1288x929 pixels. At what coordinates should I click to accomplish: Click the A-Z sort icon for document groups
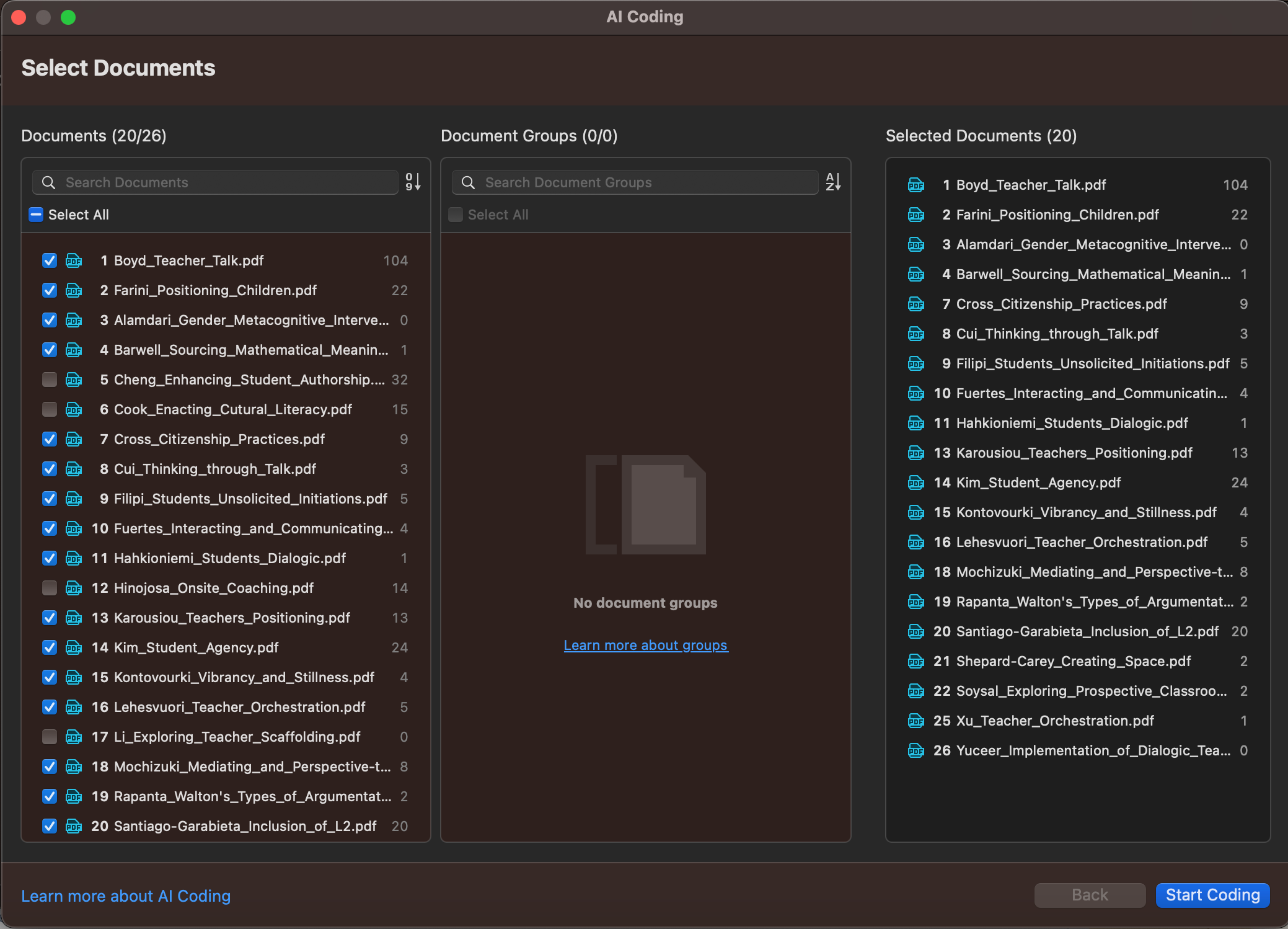(833, 182)
